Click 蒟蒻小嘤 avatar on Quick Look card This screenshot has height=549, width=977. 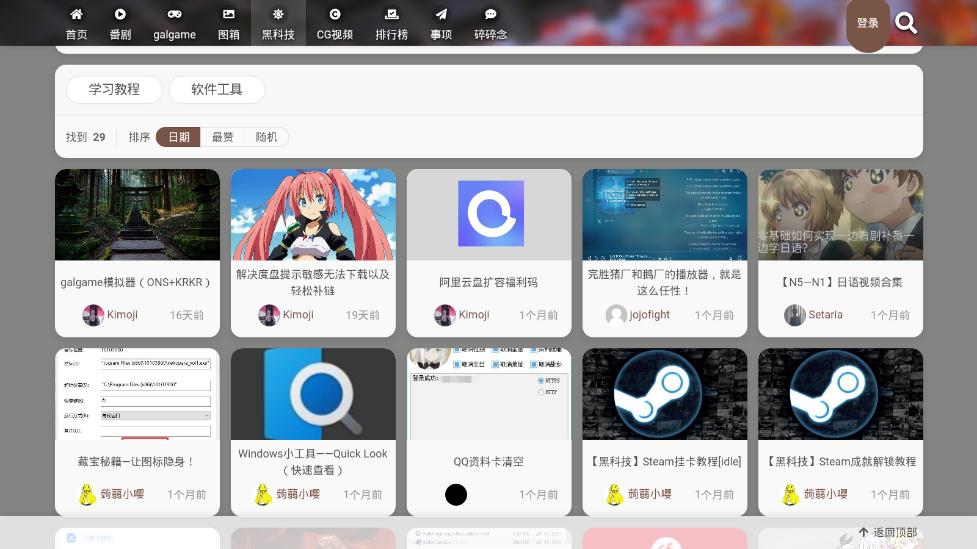tap(263, 494)
